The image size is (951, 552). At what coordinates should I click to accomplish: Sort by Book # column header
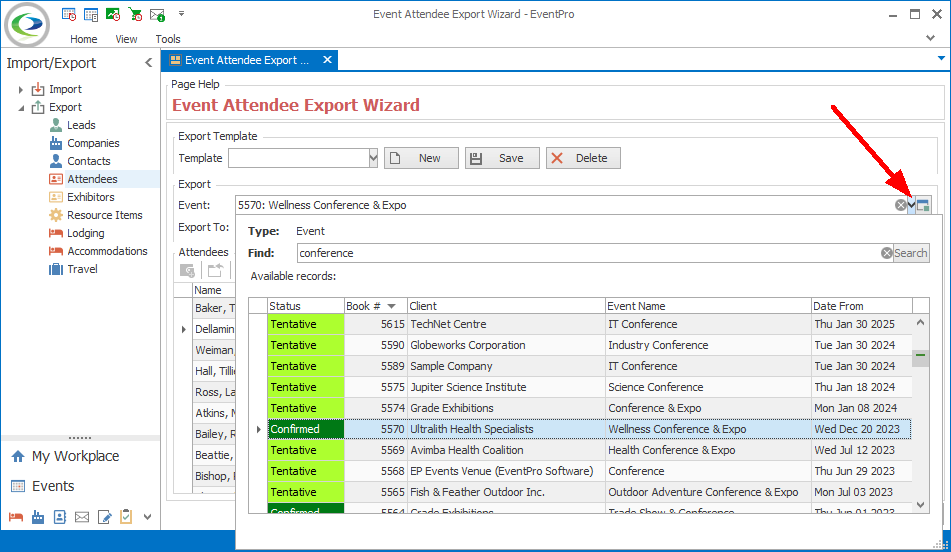375,306
